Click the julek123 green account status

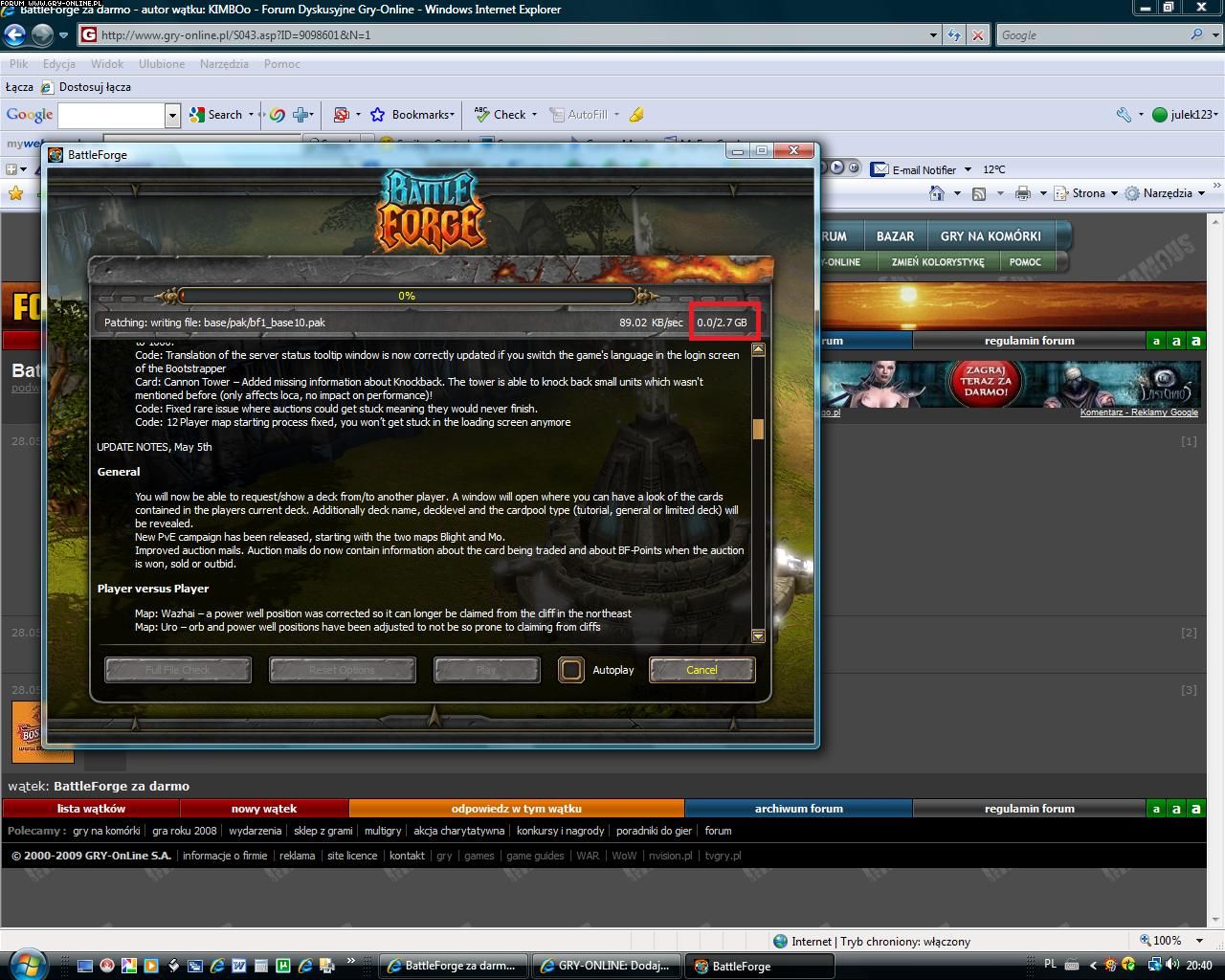1183,115
